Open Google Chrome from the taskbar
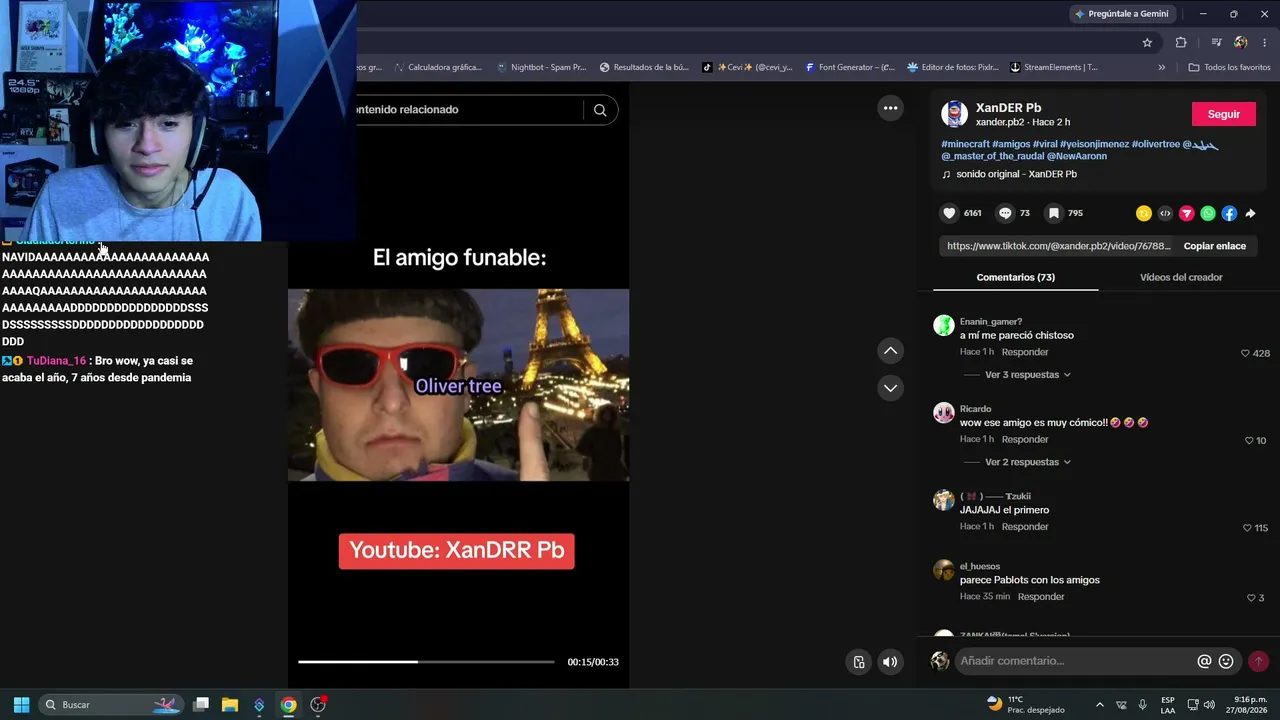The height and width of the screenshot is (720, 1280). 288,705
